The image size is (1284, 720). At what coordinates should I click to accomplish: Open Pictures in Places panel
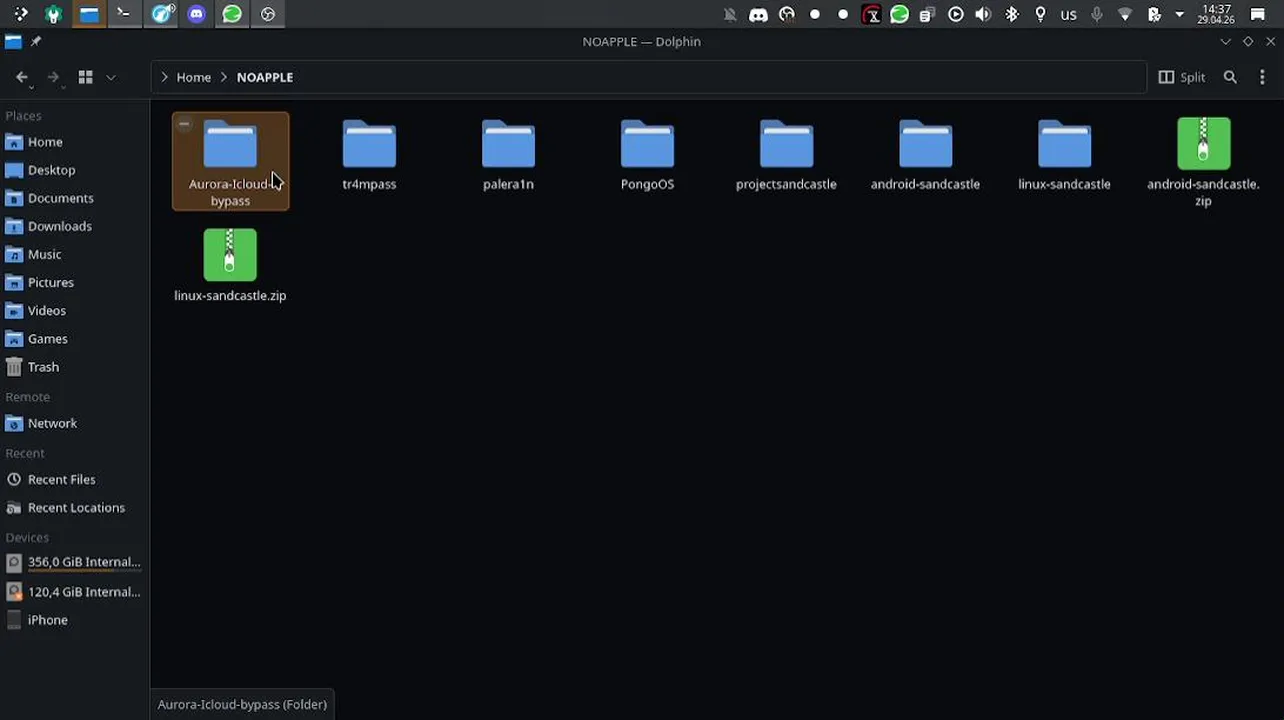pos(75,282)
